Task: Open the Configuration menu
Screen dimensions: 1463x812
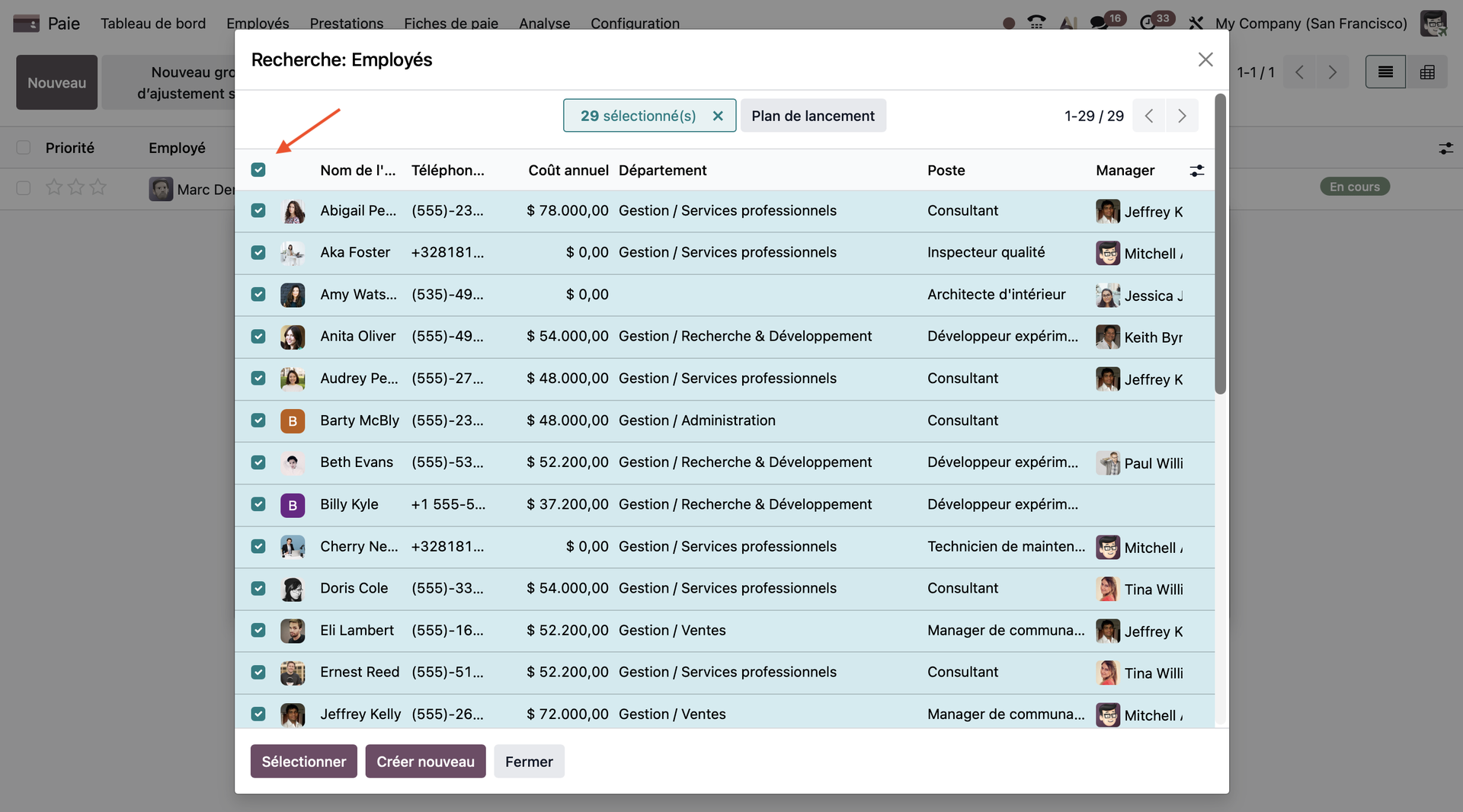Action: (635, 23)
